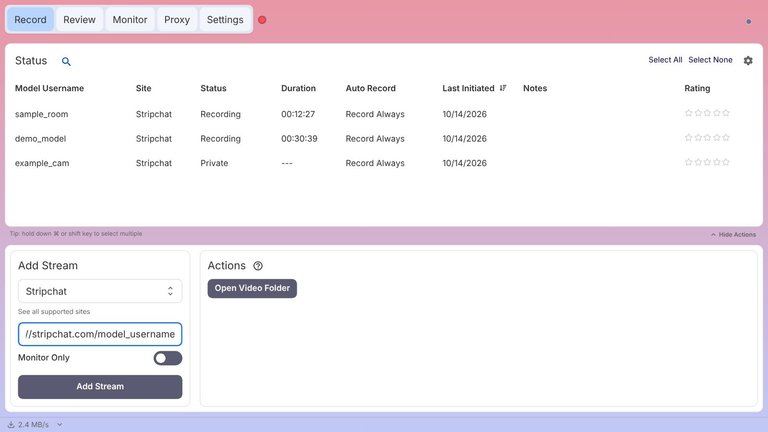Sort by Duration column header
This screenshot has height=432, width=768.
point(298,88)
